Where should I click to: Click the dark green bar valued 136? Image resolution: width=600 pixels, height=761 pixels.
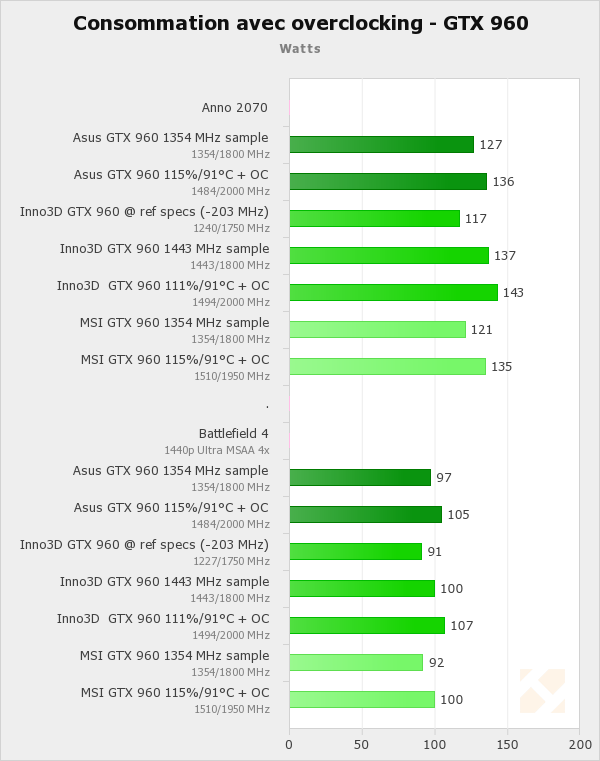(388, 181)
